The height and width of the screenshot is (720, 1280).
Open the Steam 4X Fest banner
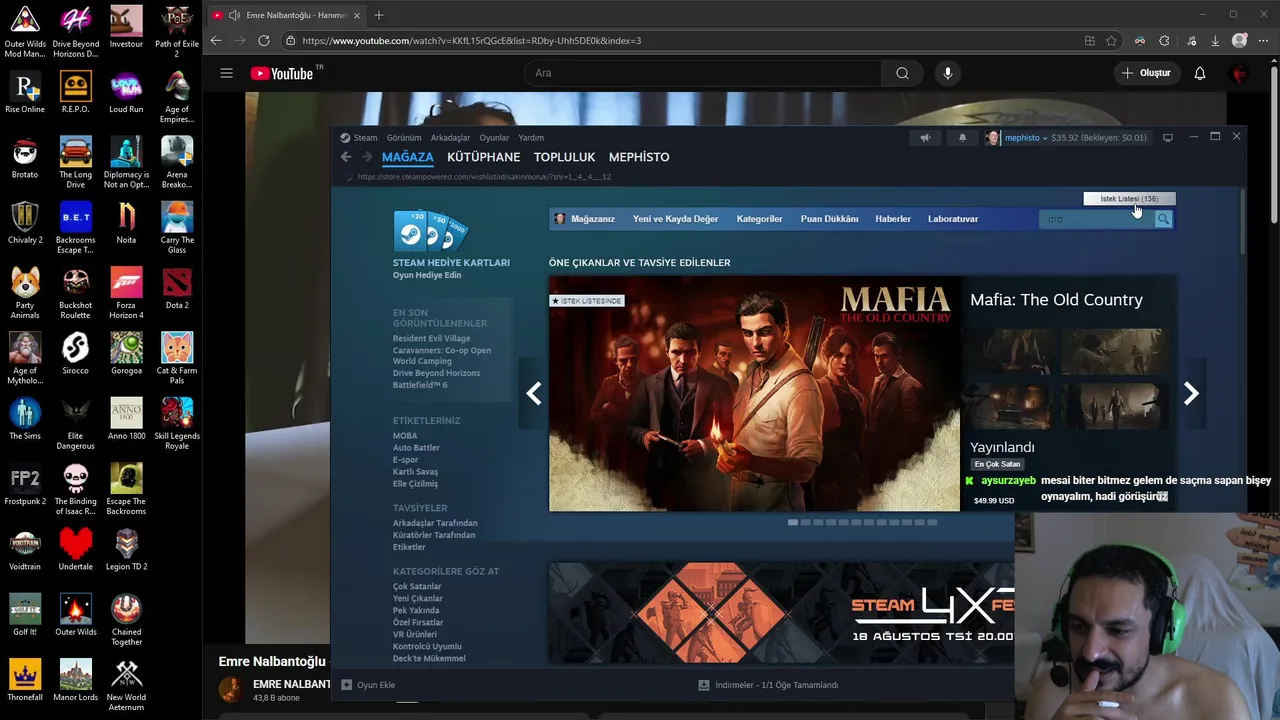pyautogui.click(x=781, y=613)
